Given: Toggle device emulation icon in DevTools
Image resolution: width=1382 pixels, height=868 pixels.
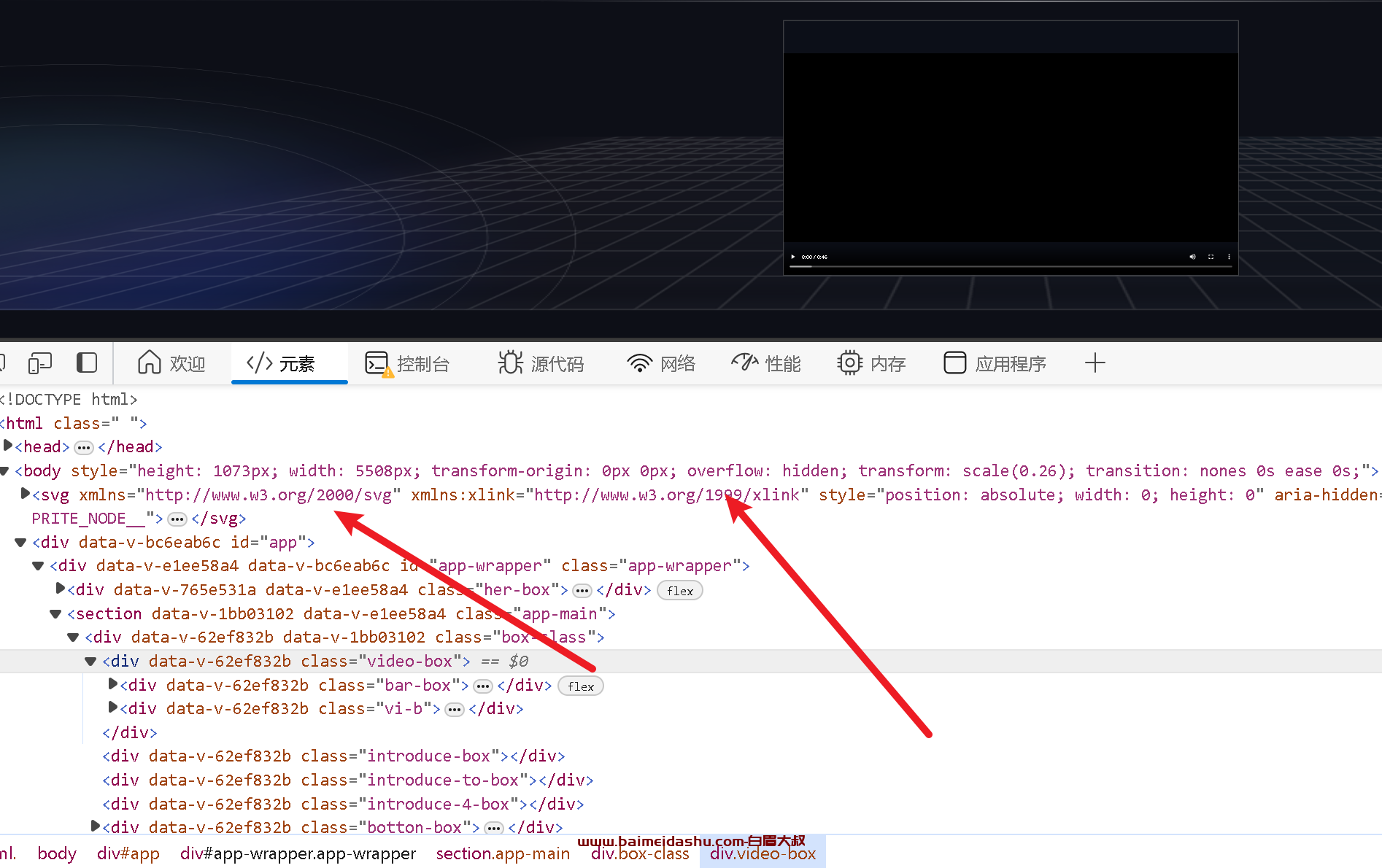Looking at the screenshot, I should (40, 363).
